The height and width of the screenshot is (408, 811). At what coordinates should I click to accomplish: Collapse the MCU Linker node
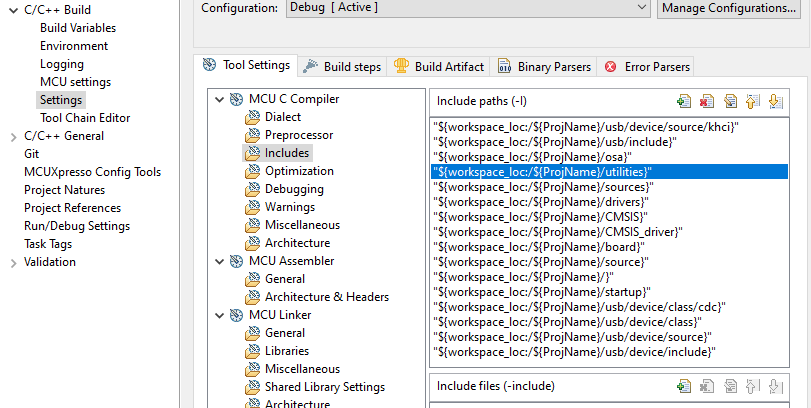[x=219, y=315]
